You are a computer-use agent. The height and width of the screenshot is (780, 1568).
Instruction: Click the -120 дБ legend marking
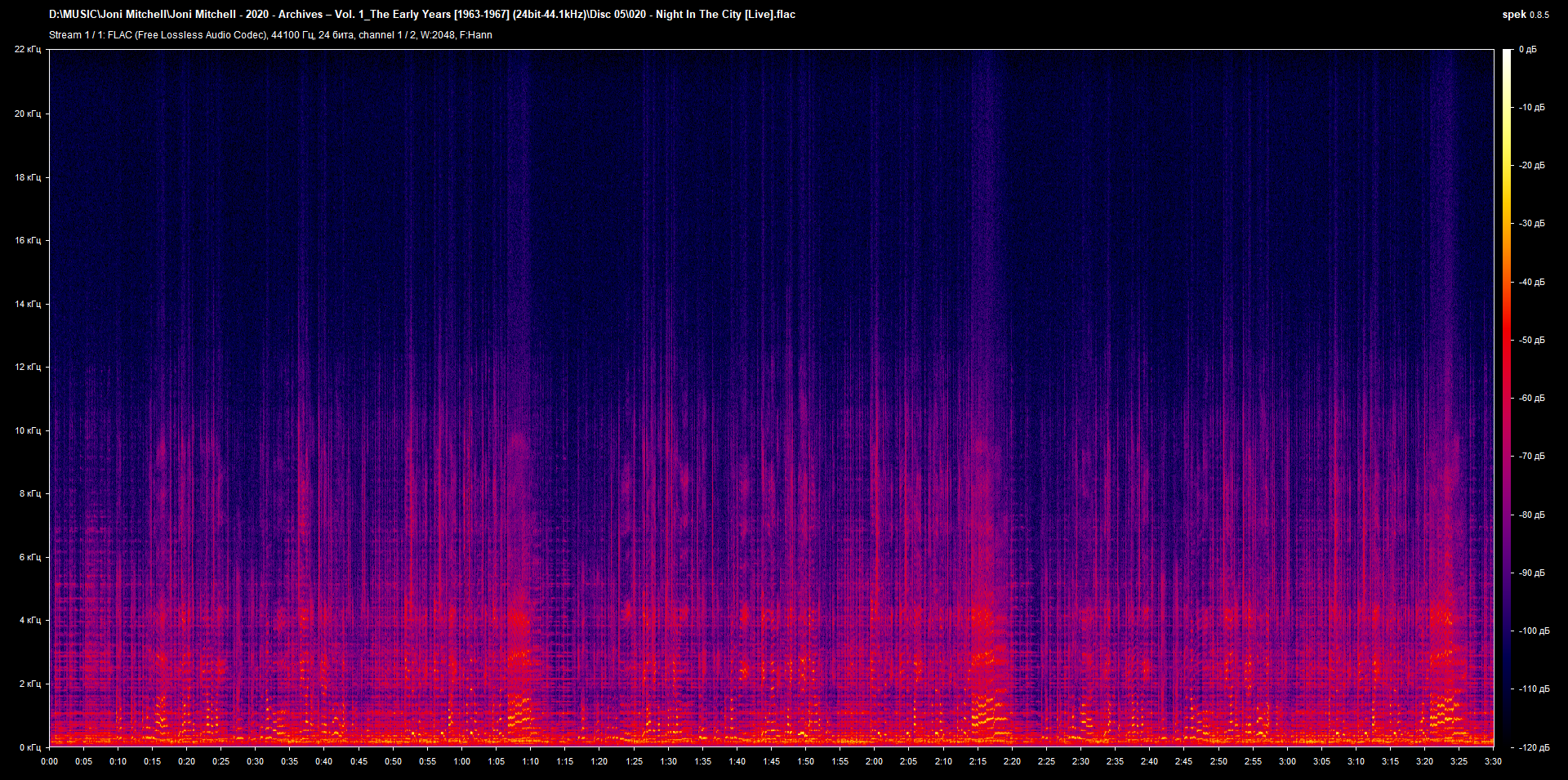coord(1535,746)
